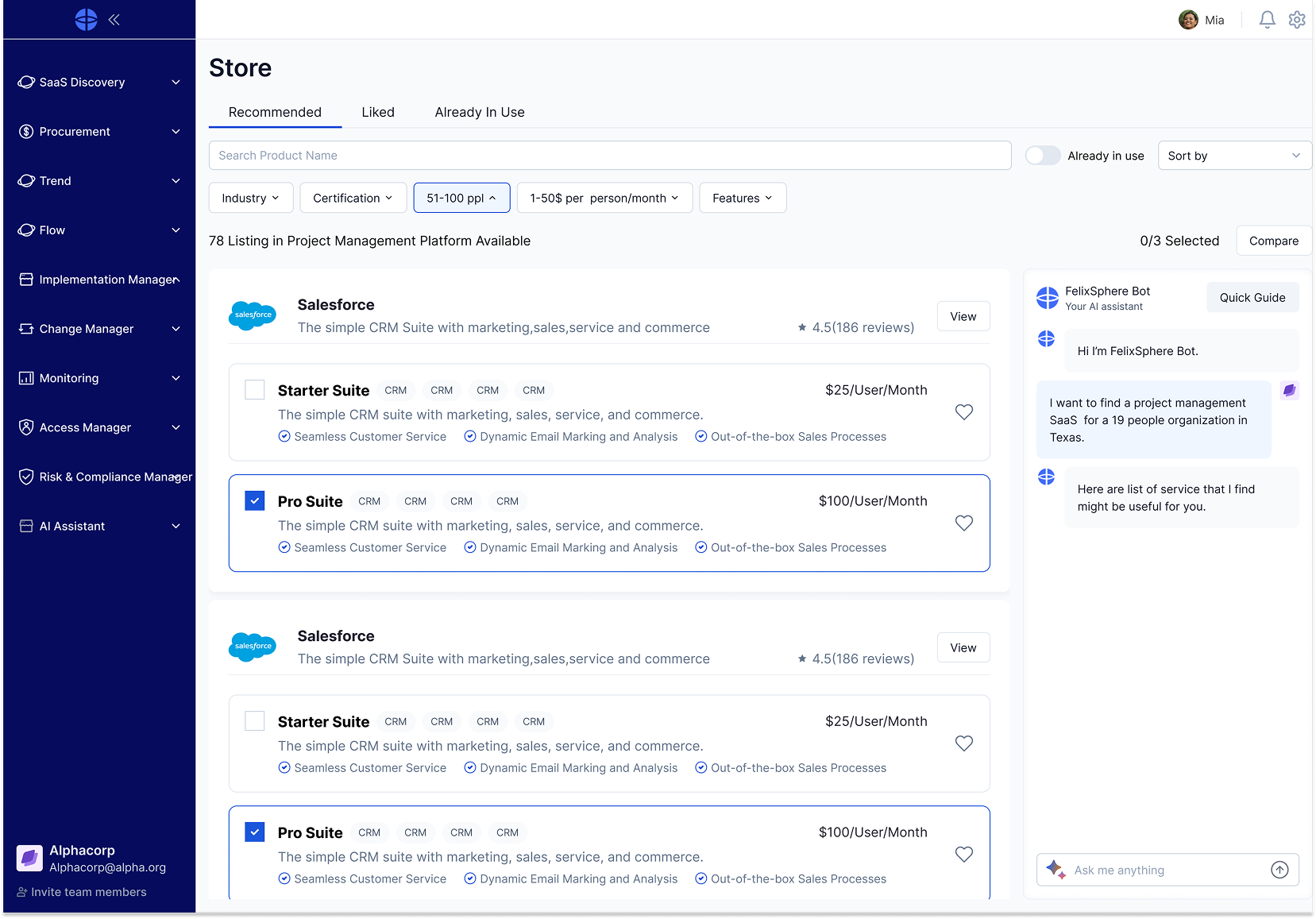Image resolution: width=1316 pixels, height=919 pixels.
Task: Like the first Starter Suite with heart icon
Action: click(963, 412)
